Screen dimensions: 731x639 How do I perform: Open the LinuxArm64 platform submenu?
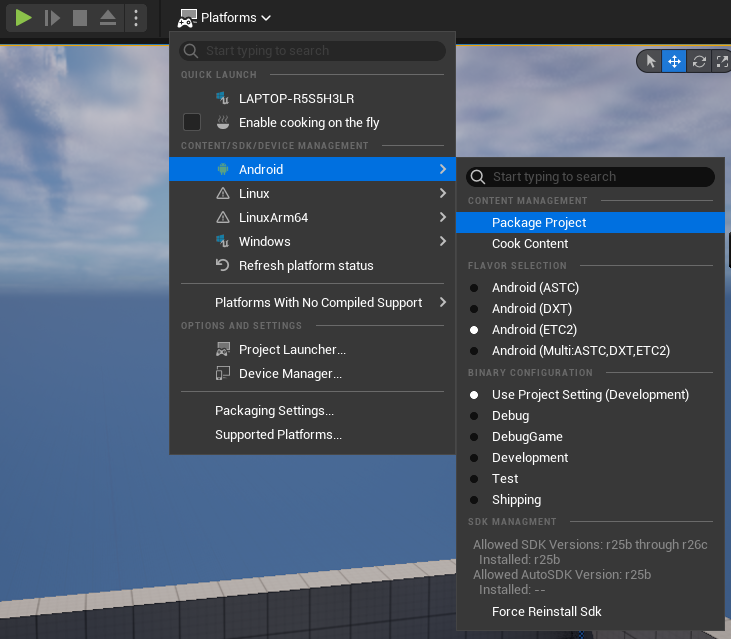pyautogui.click(x=312, y=217)
